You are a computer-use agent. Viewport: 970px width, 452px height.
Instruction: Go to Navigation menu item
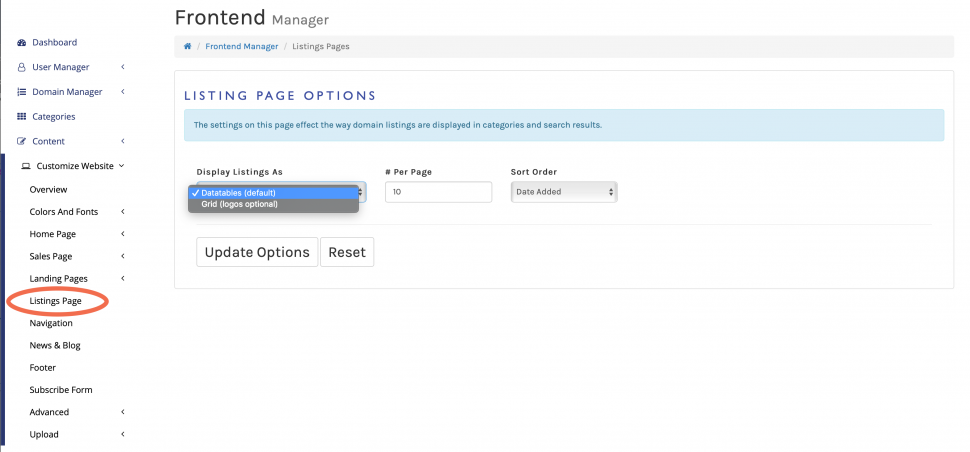click(51, 323)
